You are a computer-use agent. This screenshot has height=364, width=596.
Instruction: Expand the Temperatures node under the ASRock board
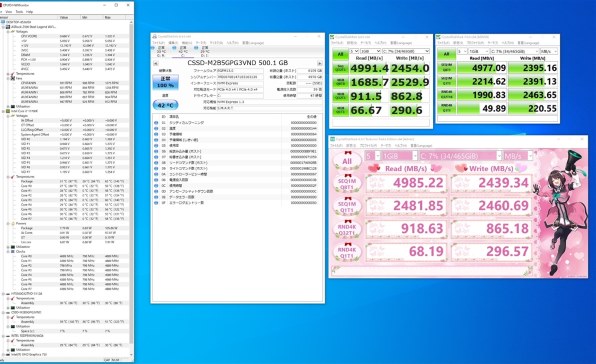click(8, 74)
